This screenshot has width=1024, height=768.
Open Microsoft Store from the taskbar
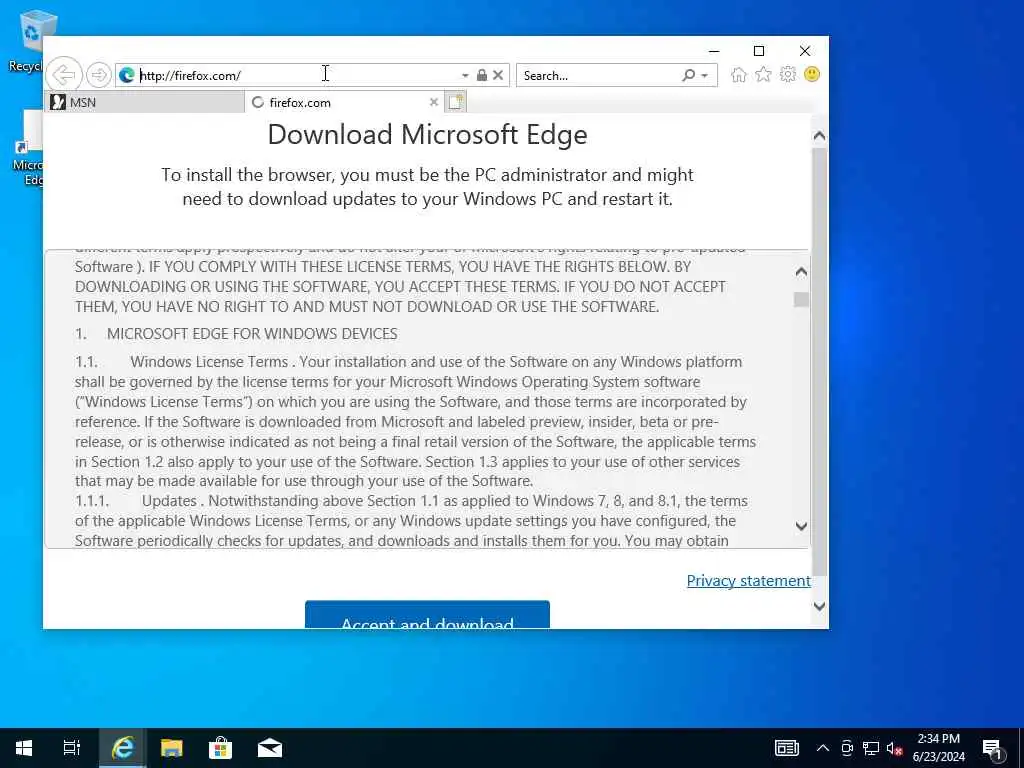[x=221, y=748]
